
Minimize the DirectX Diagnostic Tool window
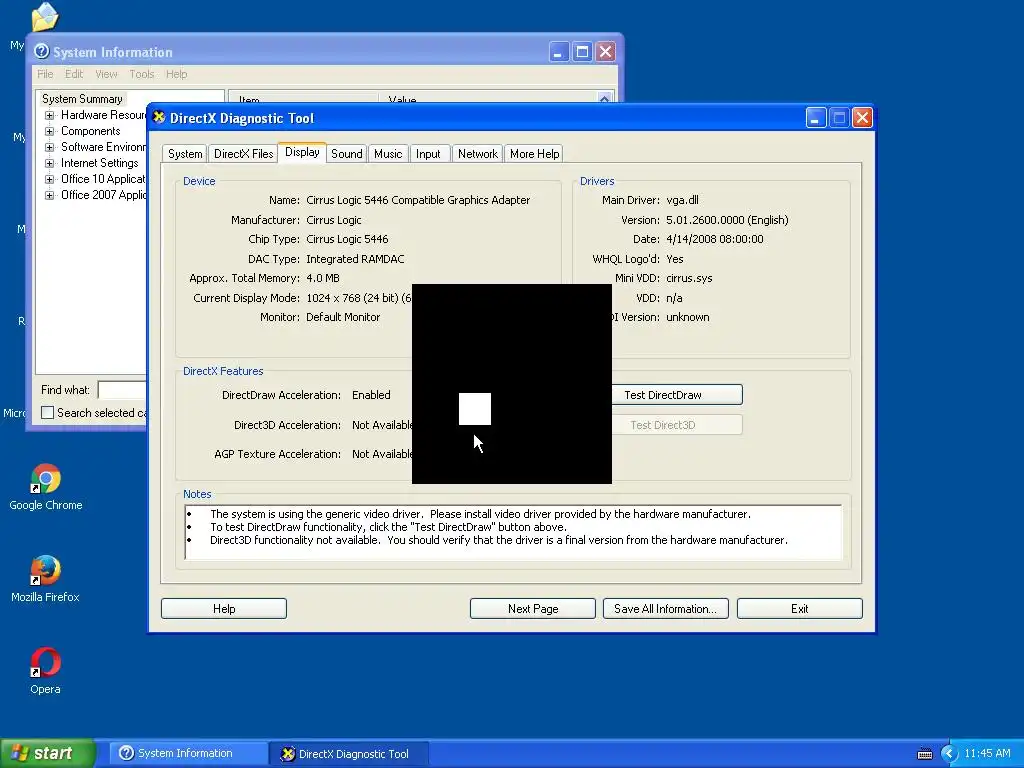point(816,118)
